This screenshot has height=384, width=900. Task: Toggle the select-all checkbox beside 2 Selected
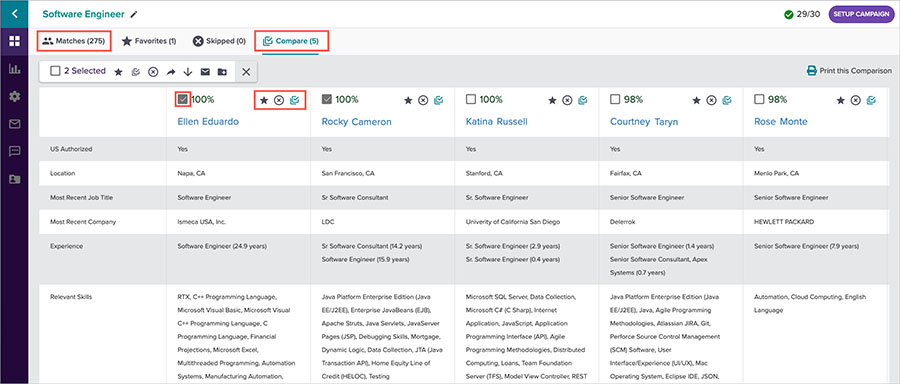[55, 71]
